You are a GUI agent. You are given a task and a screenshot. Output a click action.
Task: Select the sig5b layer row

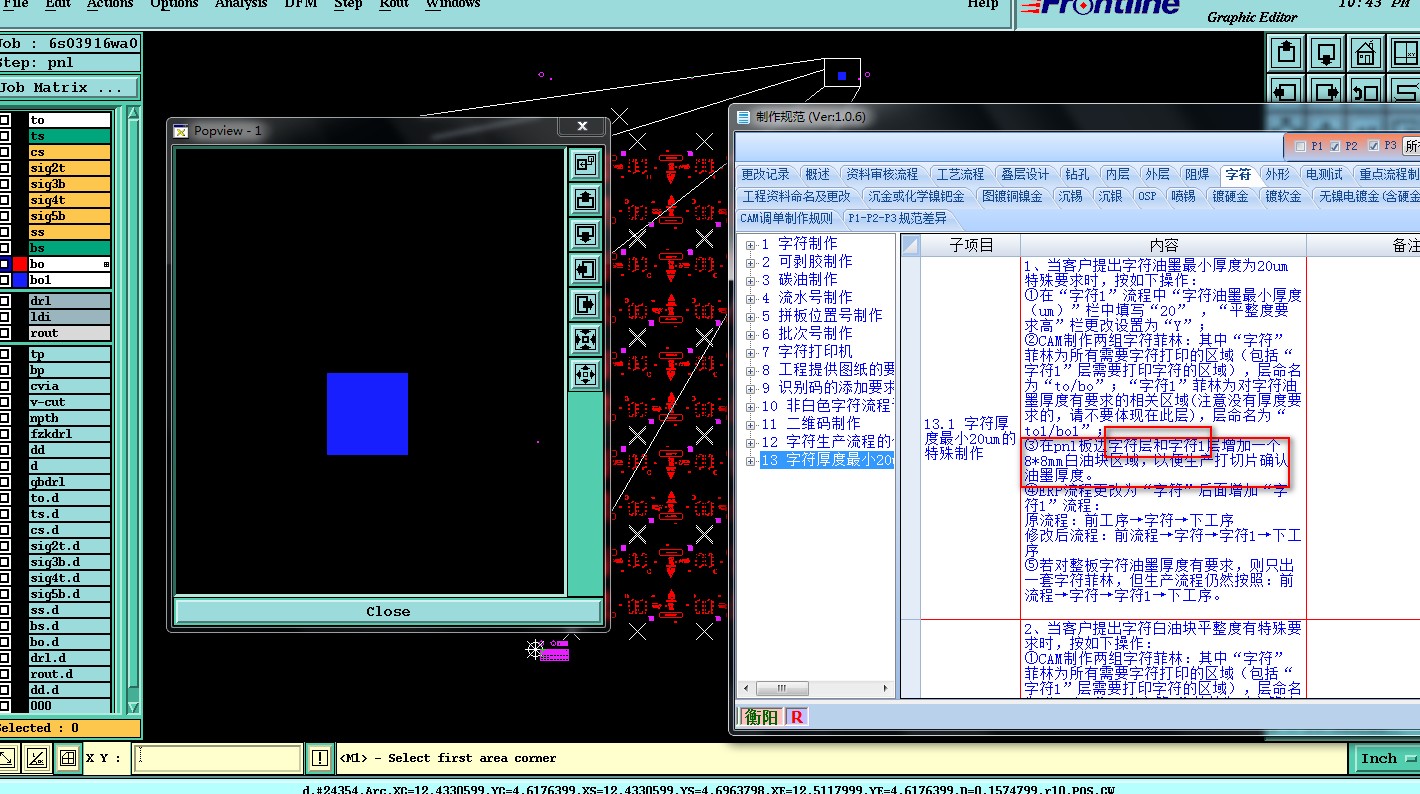(70, 216)
